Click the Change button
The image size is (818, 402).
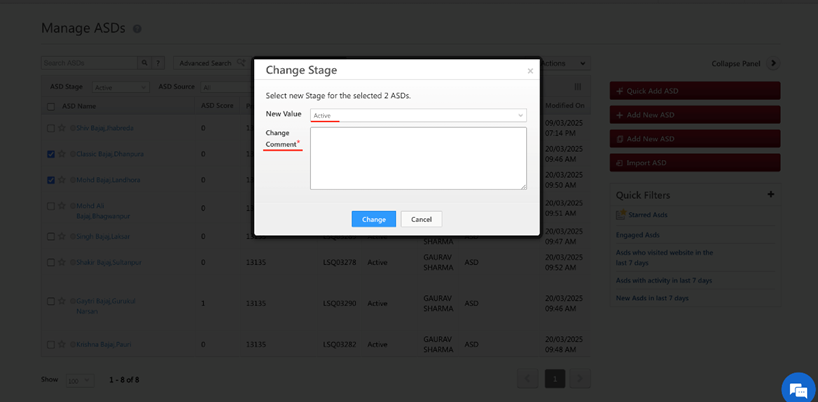[373, 219]
